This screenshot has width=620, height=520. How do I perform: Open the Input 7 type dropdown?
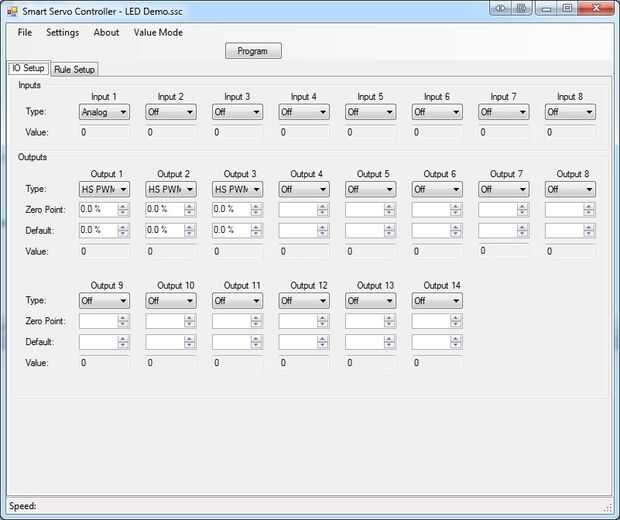pos(503,112)
